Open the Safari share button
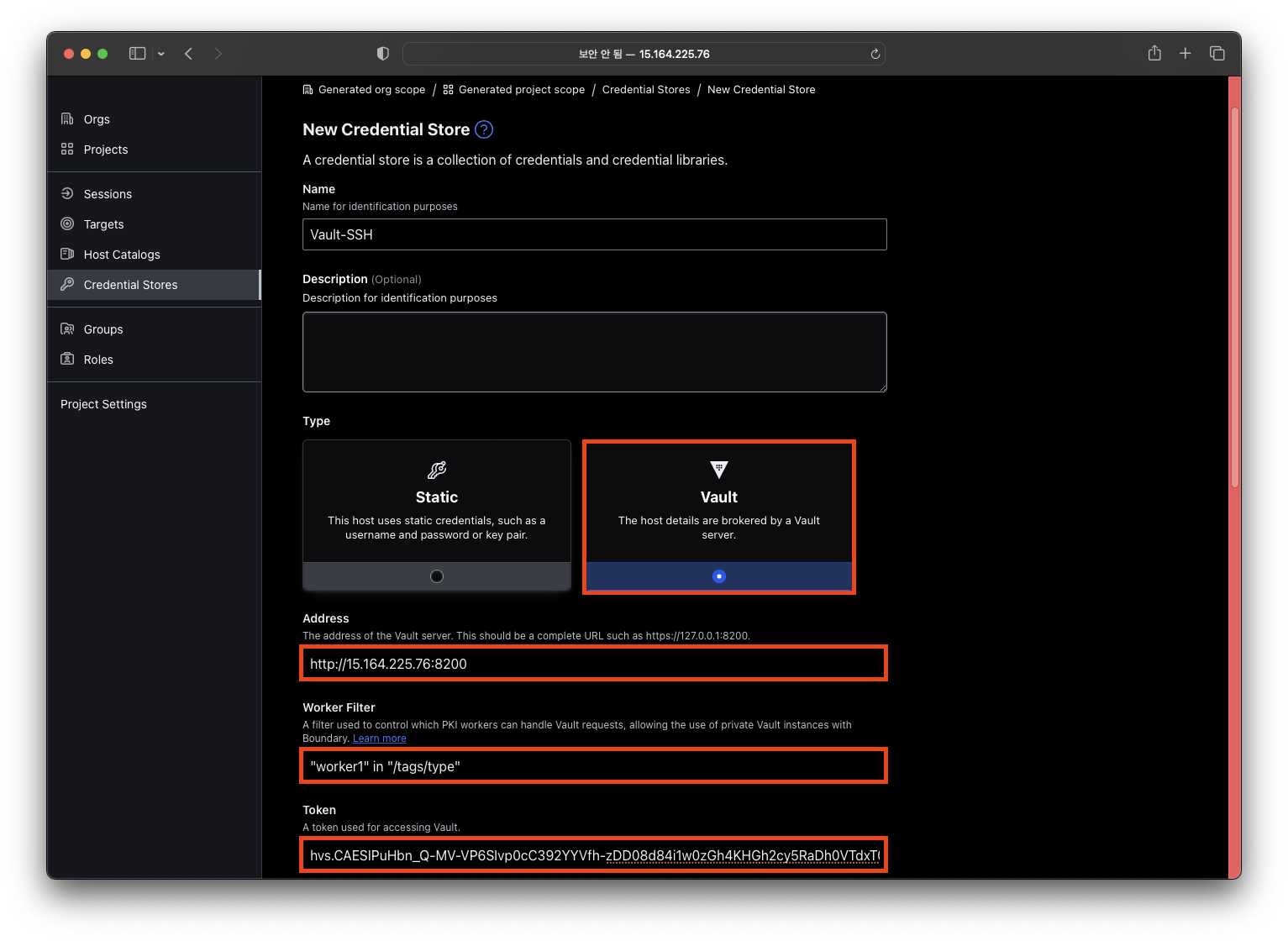Screen dimensions: 1288x941 (1154, 53)
